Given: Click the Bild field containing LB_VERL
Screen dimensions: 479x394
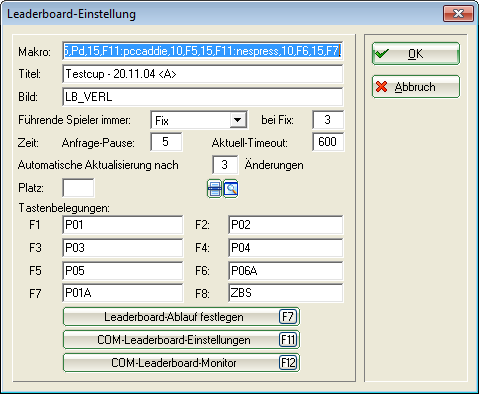Looking at the screenshot, I should [203, 97].
